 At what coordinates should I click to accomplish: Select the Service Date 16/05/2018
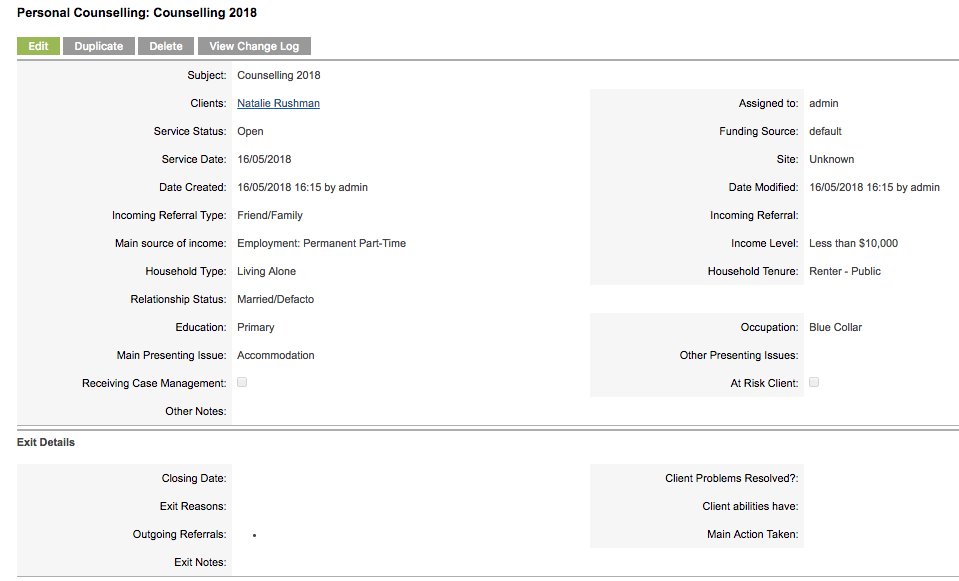coord(264,160)
